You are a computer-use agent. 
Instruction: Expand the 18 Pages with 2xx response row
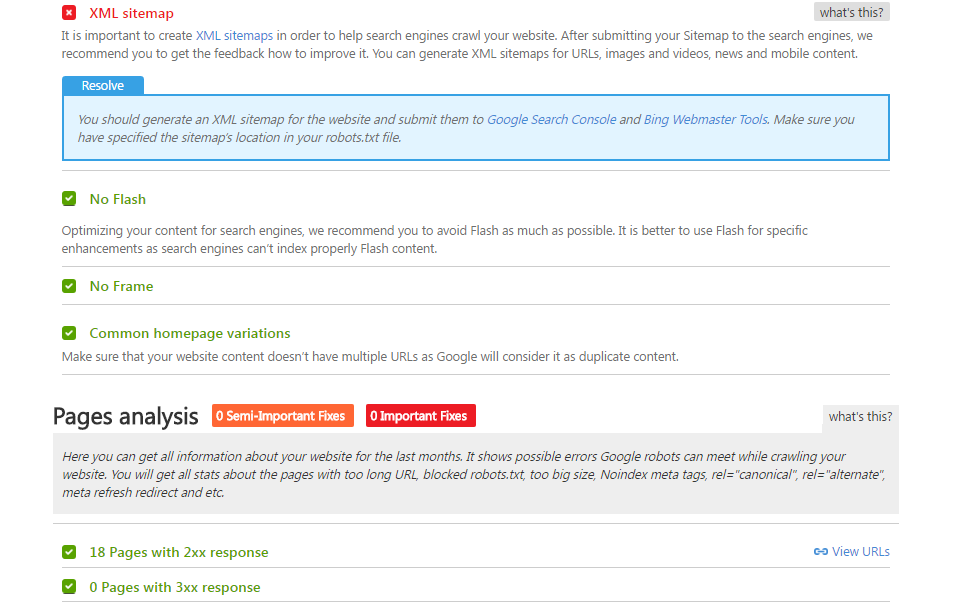[x=179, y=552]
